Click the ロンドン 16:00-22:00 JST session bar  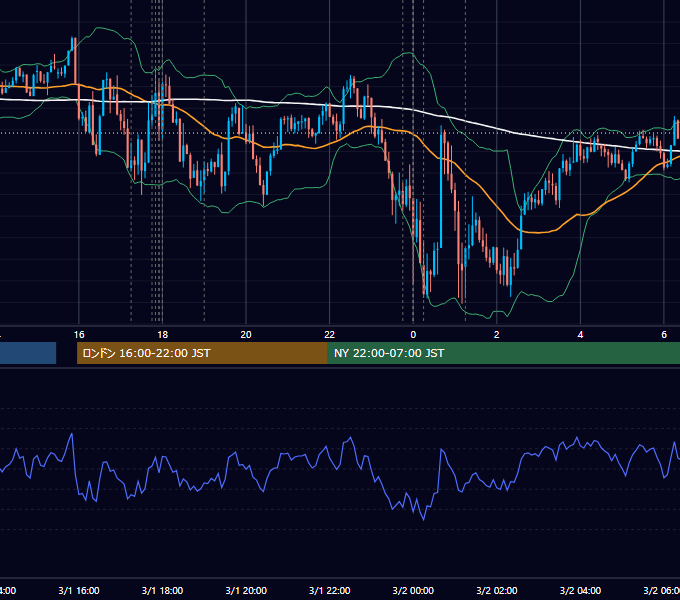tap(202, 353)
